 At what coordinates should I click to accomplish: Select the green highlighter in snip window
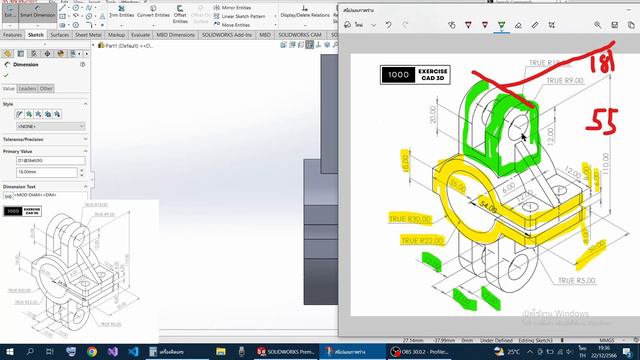(502, 25)
